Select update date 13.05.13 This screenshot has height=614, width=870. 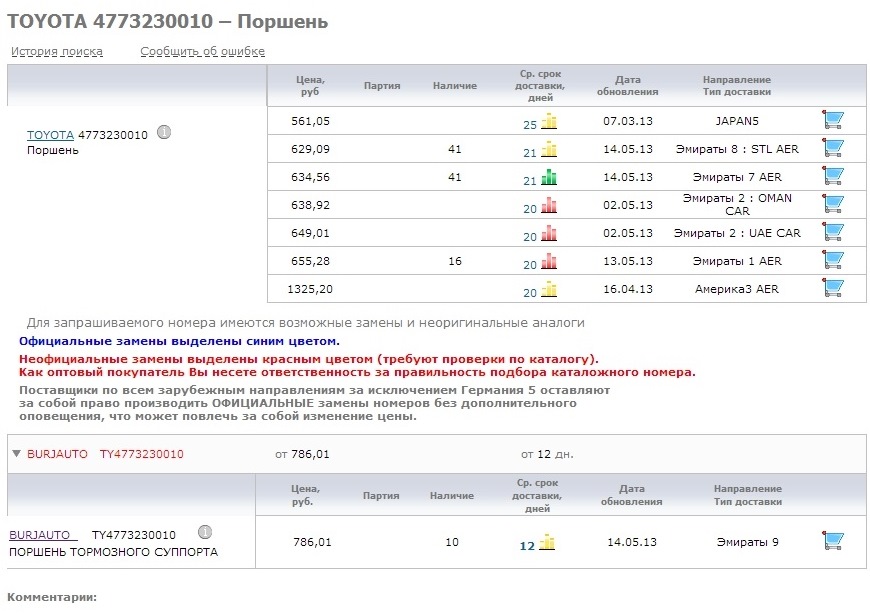pos(628,261)
